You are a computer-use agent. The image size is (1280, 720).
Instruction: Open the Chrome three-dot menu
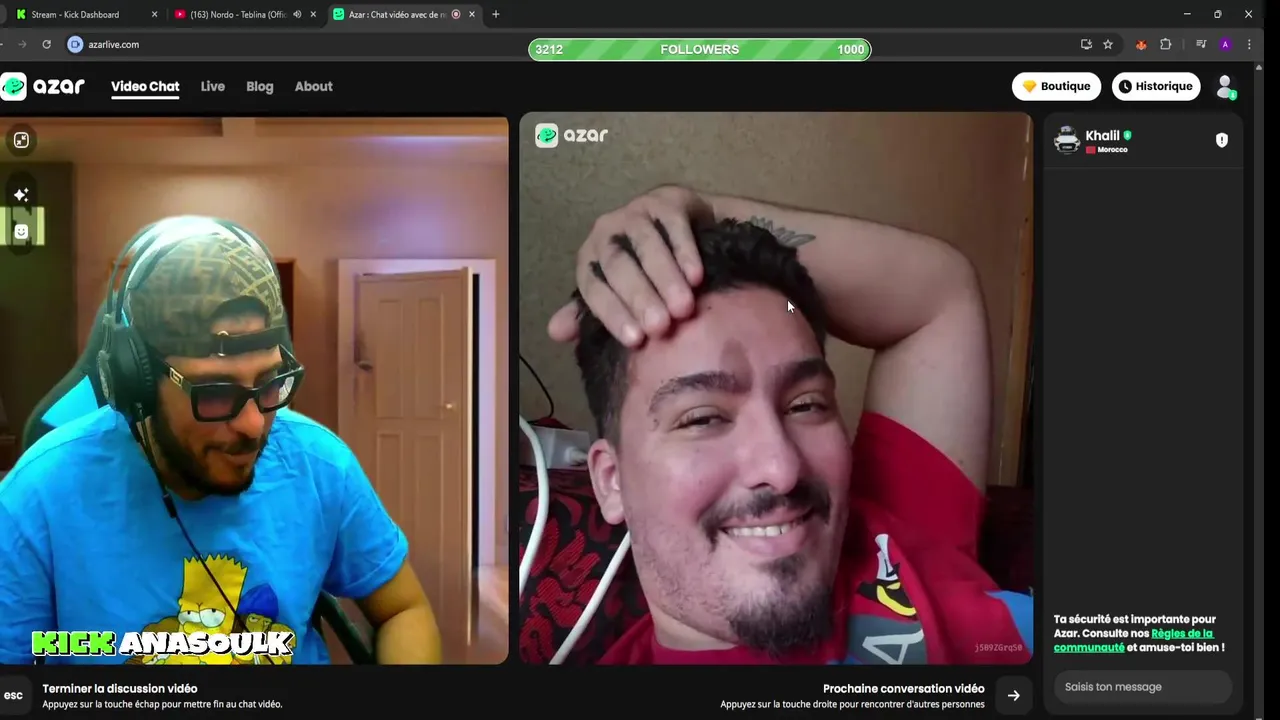[1249, 45]
